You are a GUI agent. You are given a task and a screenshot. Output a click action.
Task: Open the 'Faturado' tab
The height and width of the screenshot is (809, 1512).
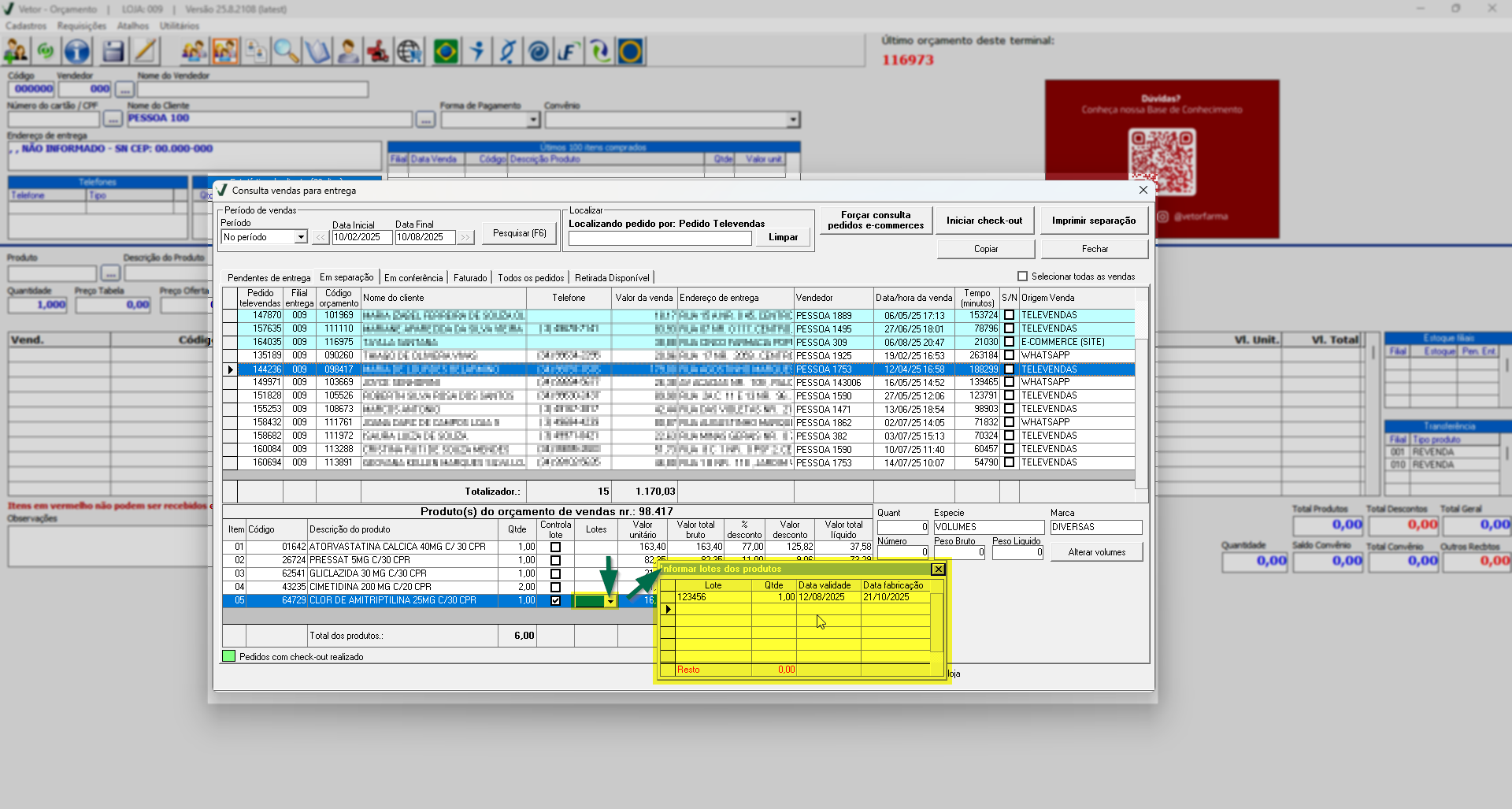pyautogui.click(x=470, y=278)
